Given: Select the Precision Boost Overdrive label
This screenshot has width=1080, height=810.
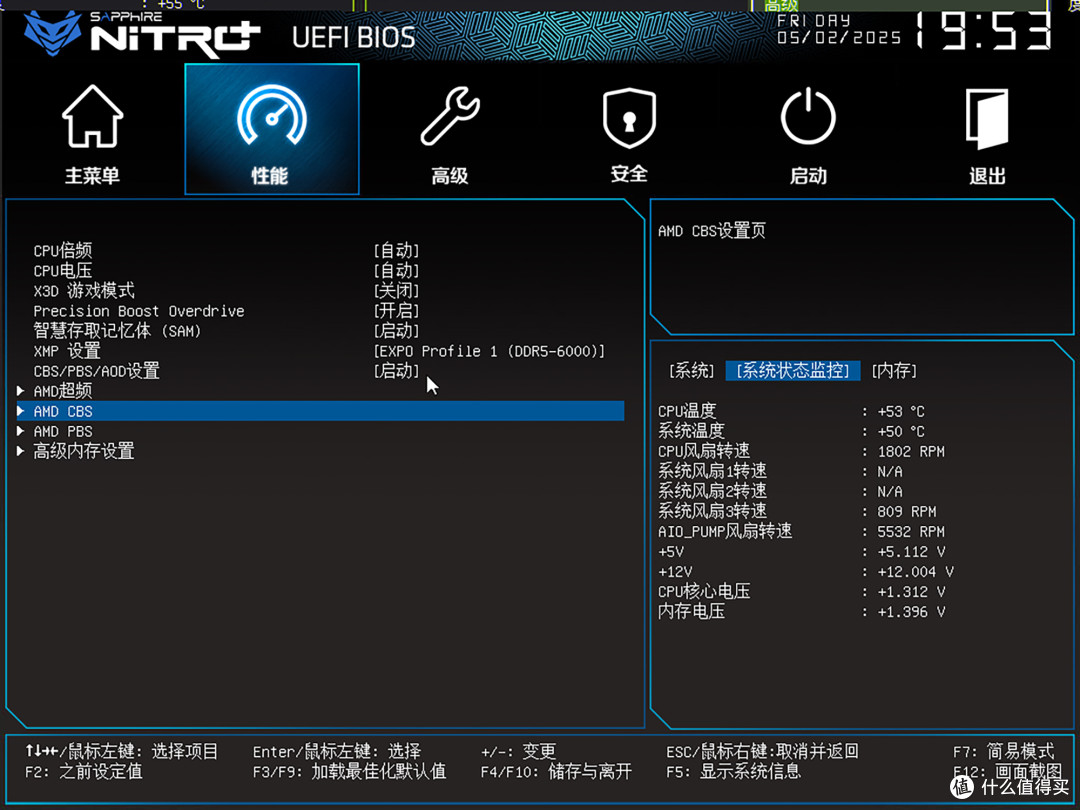Looking at the screenshot, I should point(139,311).
